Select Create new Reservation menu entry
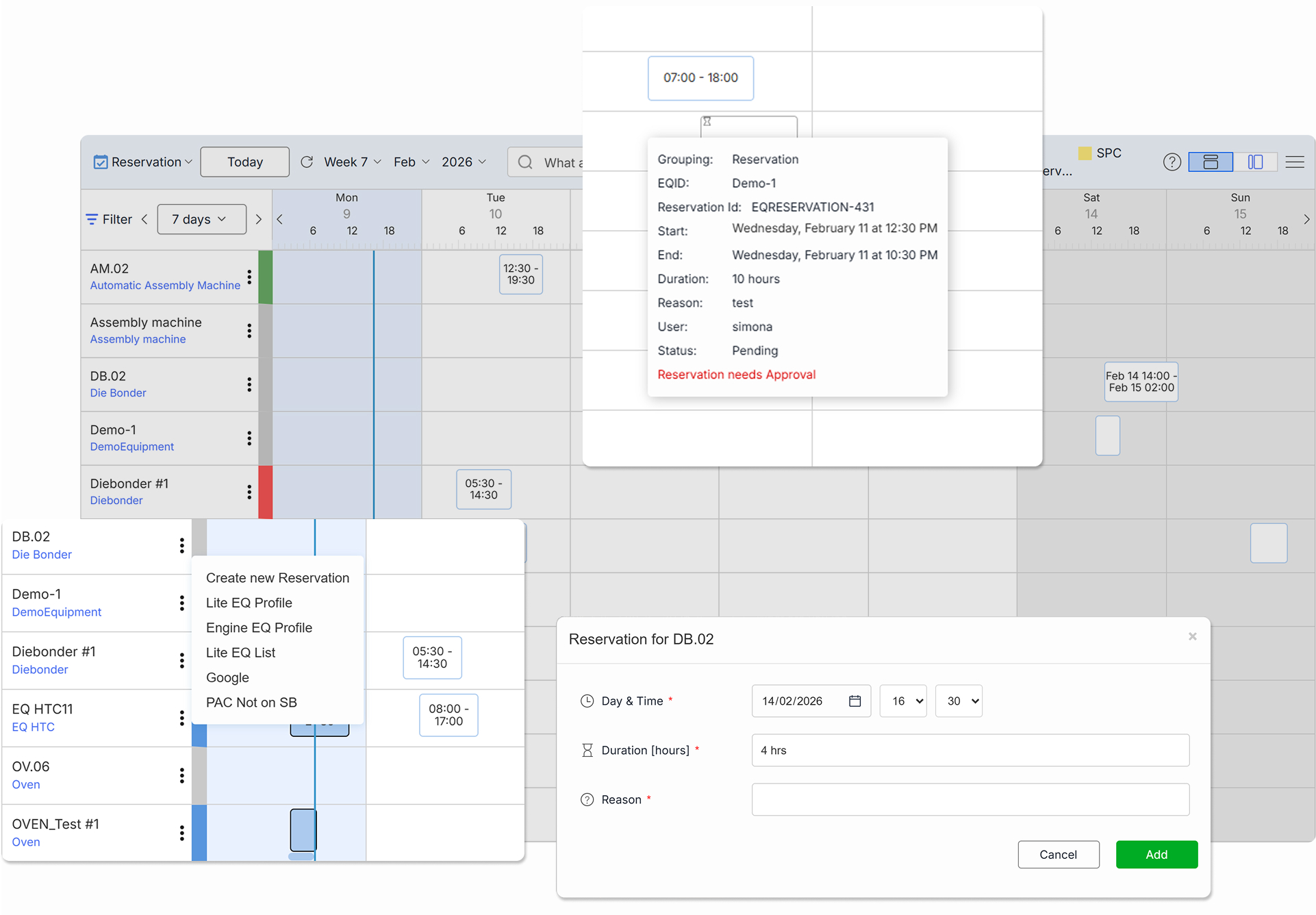This screenshot has width=1316, height=915. coord(277,577)
